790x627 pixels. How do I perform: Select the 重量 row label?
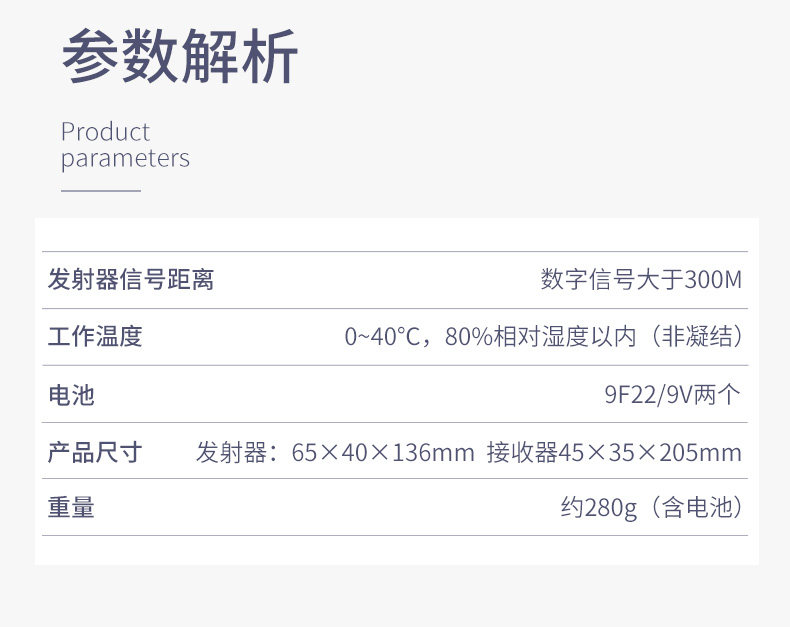pyautogui.click(x=72, y=508)
